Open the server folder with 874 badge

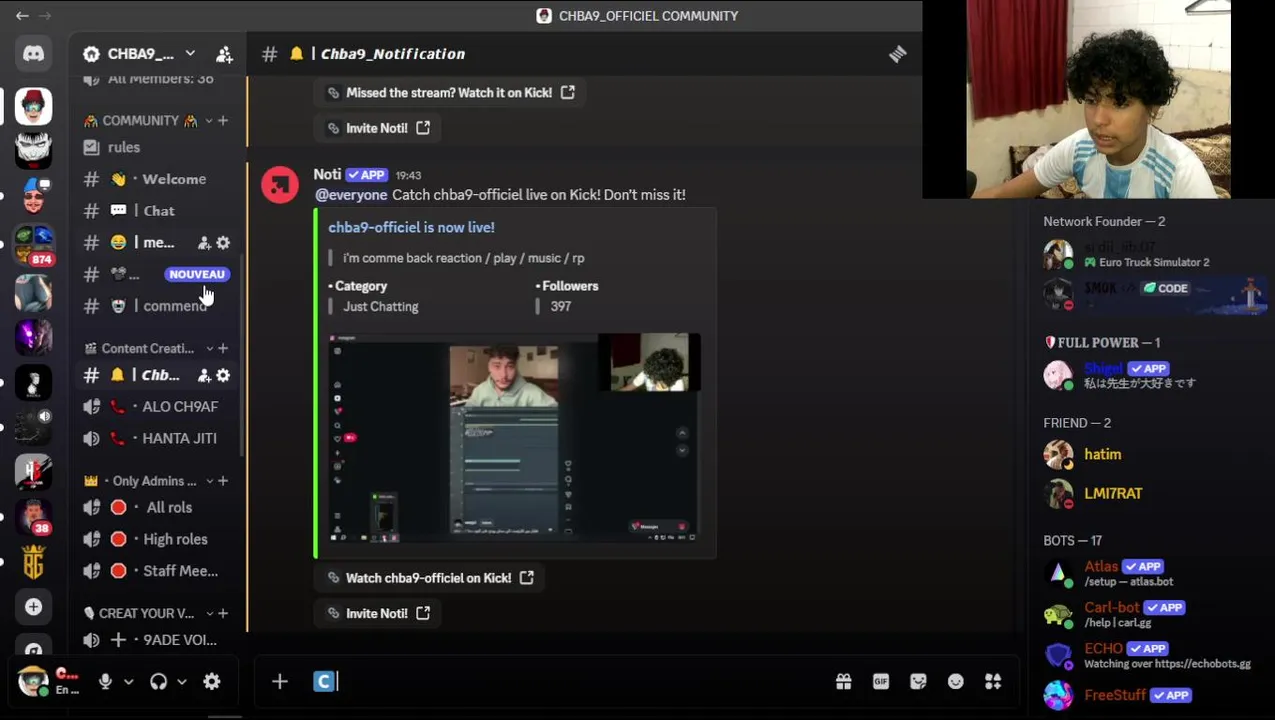pyautogui.click(x=34, y=243)
